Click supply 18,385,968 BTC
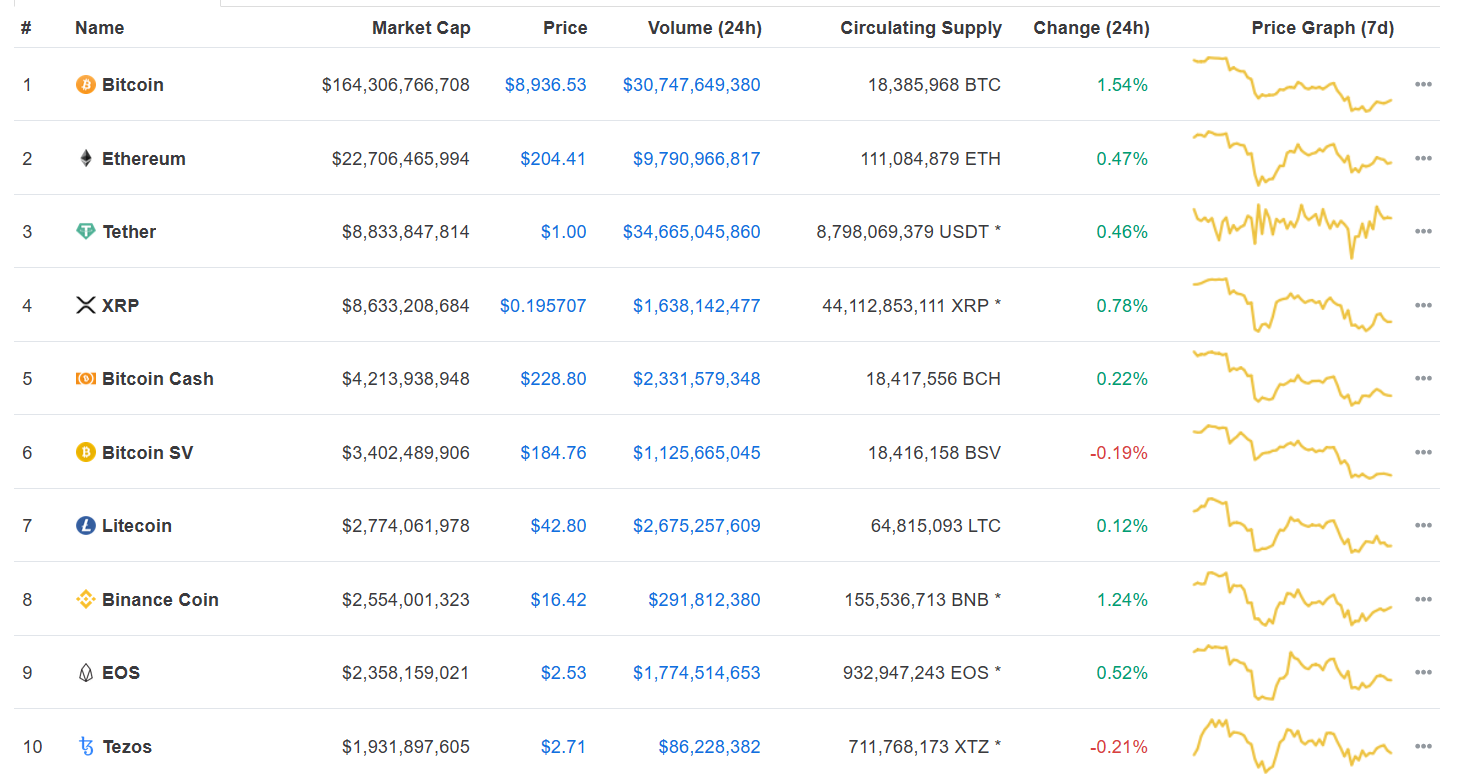This screenshot has width=1470, height=782. (x=934, y=85)
